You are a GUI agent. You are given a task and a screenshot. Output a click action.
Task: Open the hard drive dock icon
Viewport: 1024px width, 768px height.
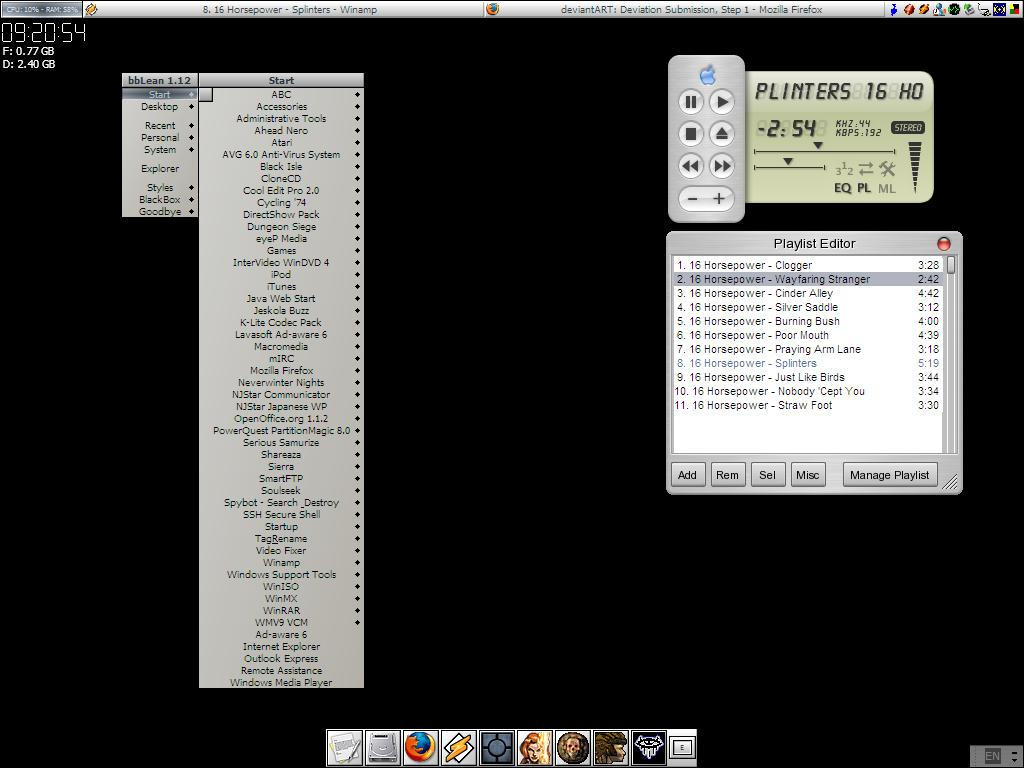pyautogui.click(x=383, y=748)
